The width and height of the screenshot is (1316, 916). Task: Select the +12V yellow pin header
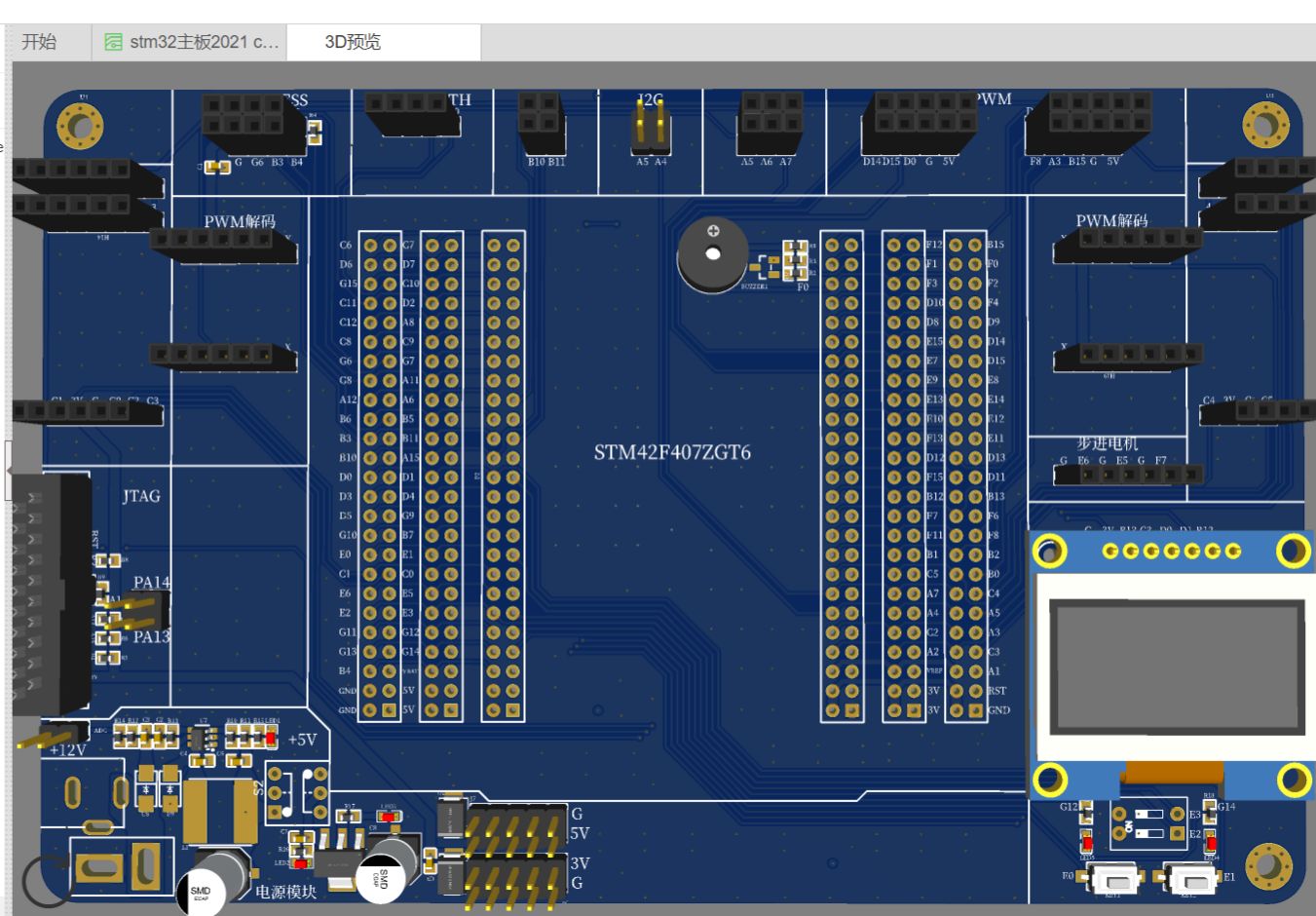coord(55,733)
